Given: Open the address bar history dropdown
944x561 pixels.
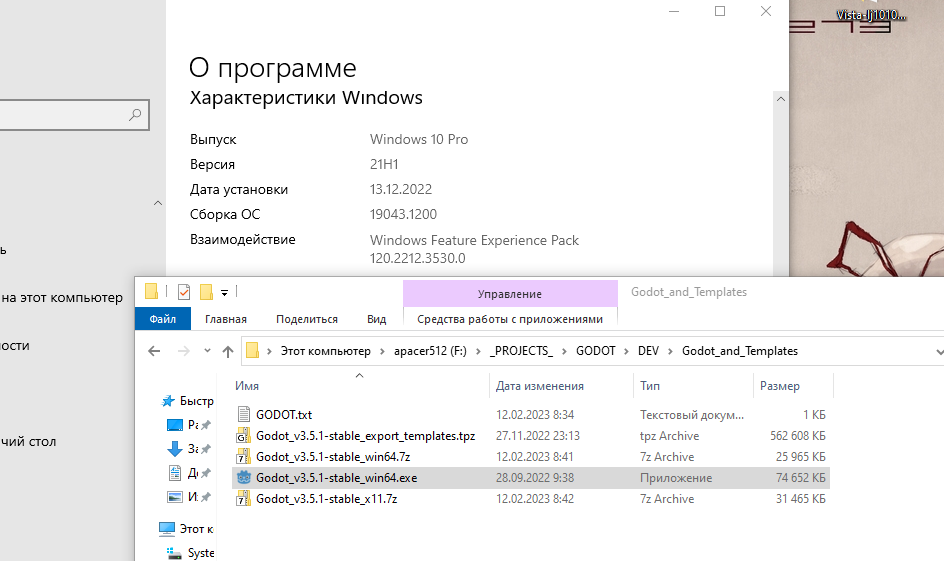Looking at the screenshot, I should [x=939, y=352].
